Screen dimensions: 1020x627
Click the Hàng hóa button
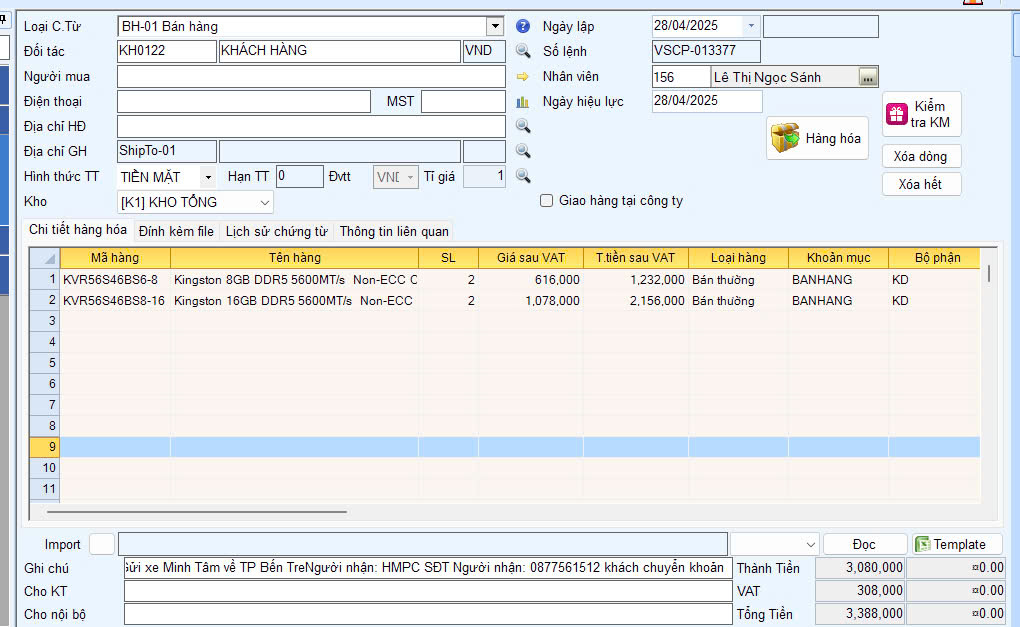coord(818,139)
